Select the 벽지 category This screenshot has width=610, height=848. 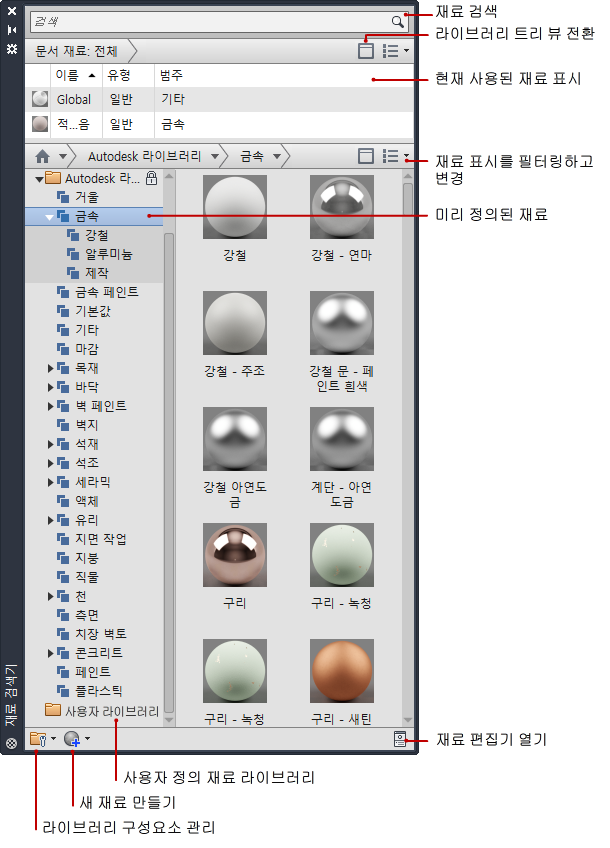tap(87, 425)
